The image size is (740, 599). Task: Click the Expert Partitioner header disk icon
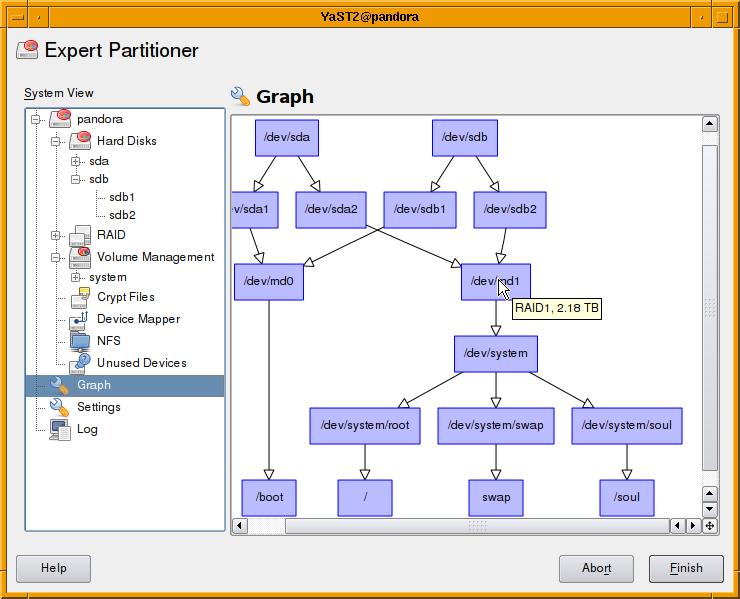(x=27, y=50)
